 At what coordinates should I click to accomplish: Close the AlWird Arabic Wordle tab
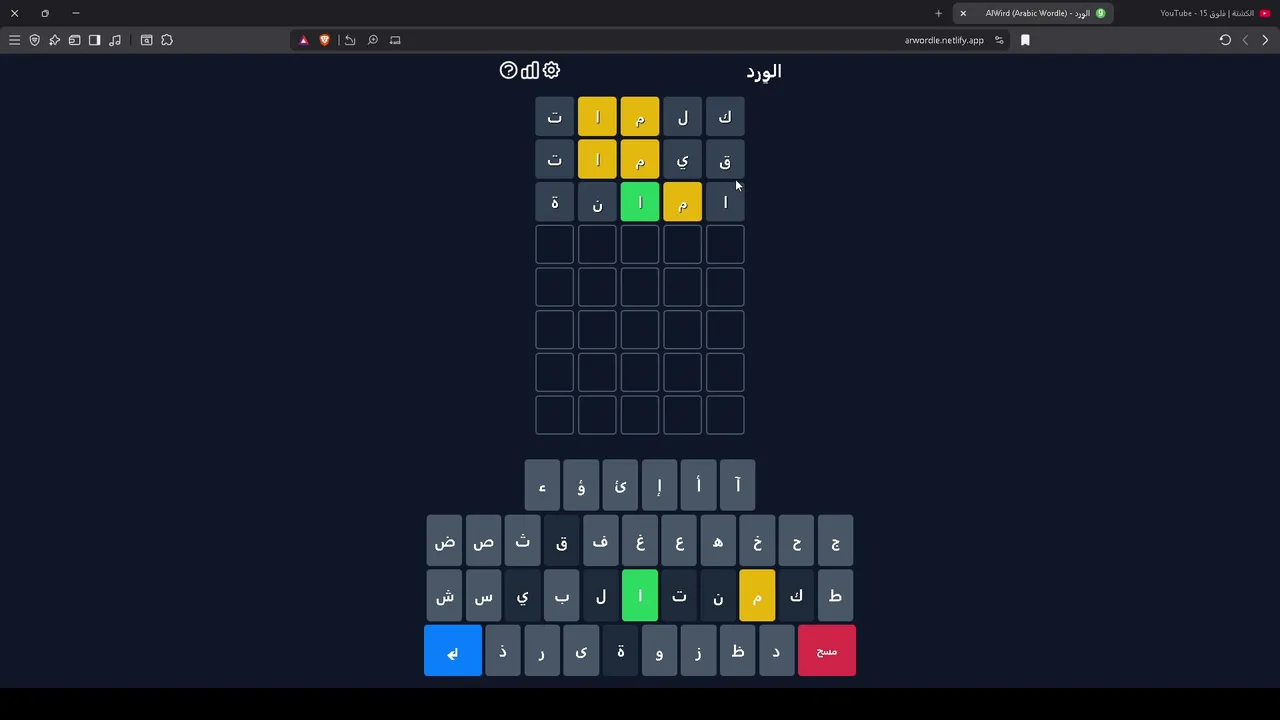coord(963,13)
